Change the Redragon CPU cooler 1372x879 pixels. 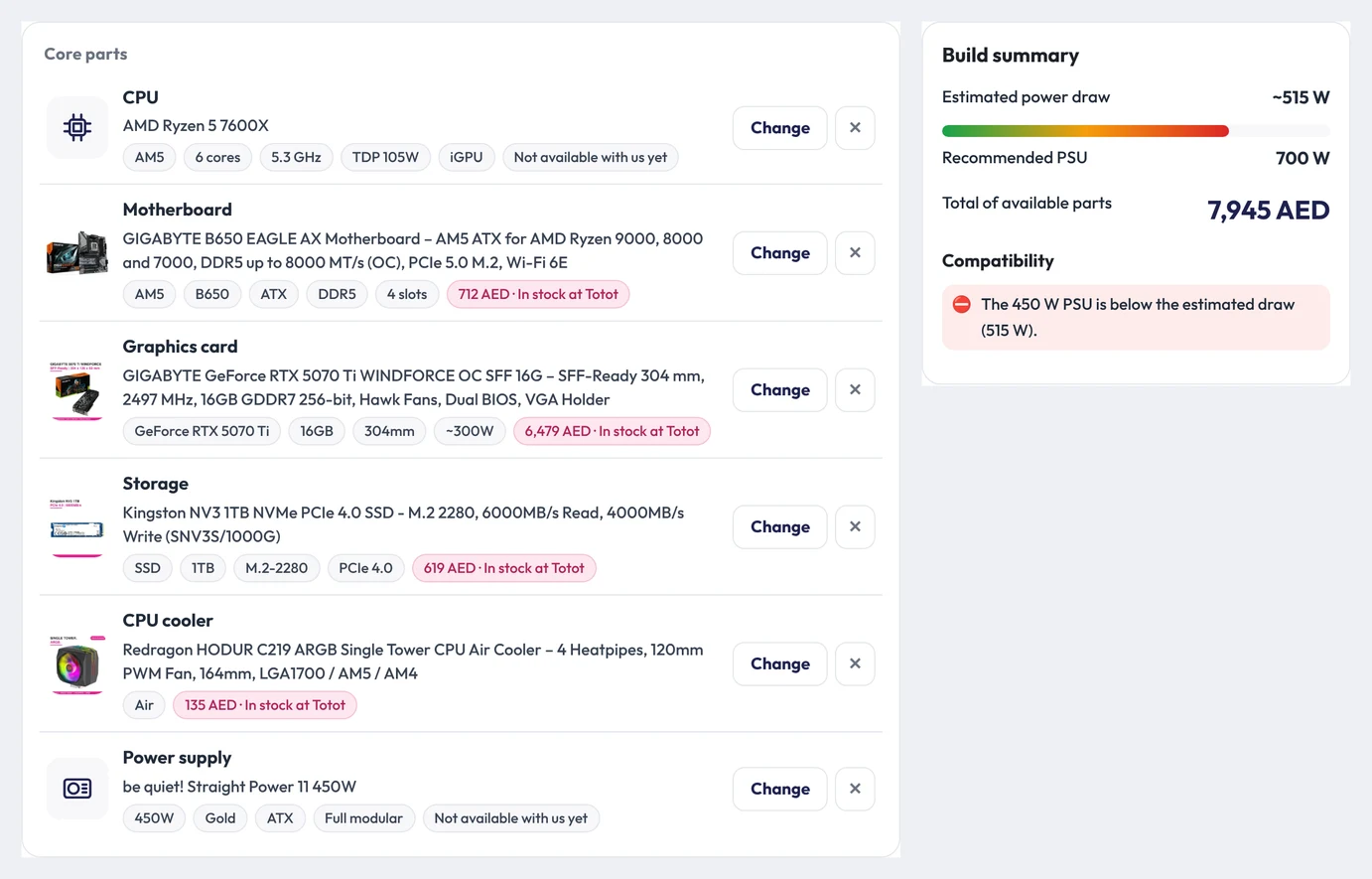click(779, 664)
